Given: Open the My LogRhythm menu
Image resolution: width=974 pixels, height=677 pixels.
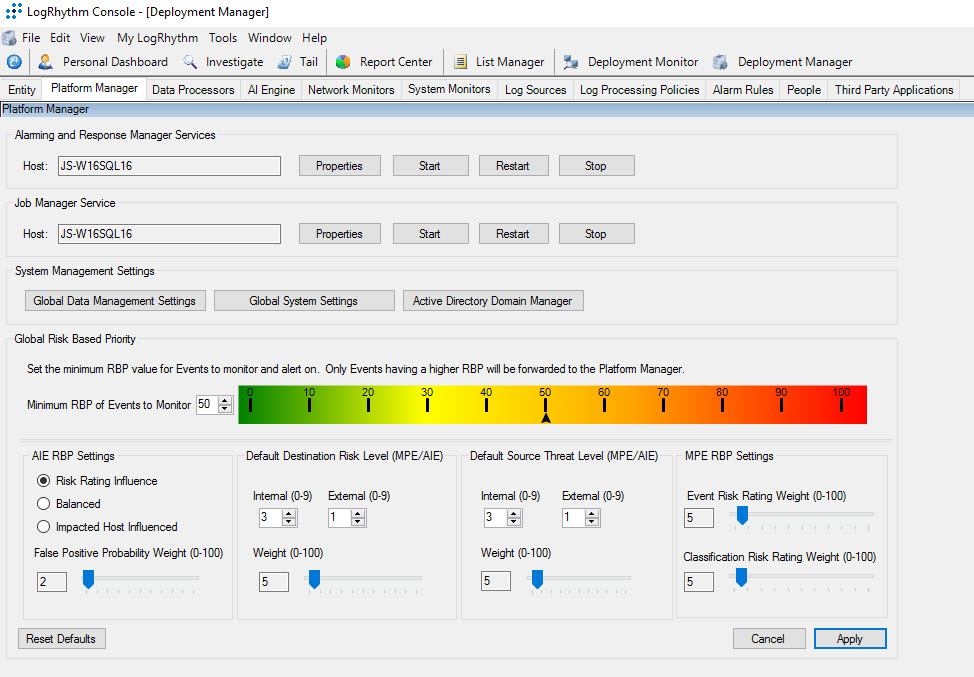Looking at the screenshot, I should [157, 38].
